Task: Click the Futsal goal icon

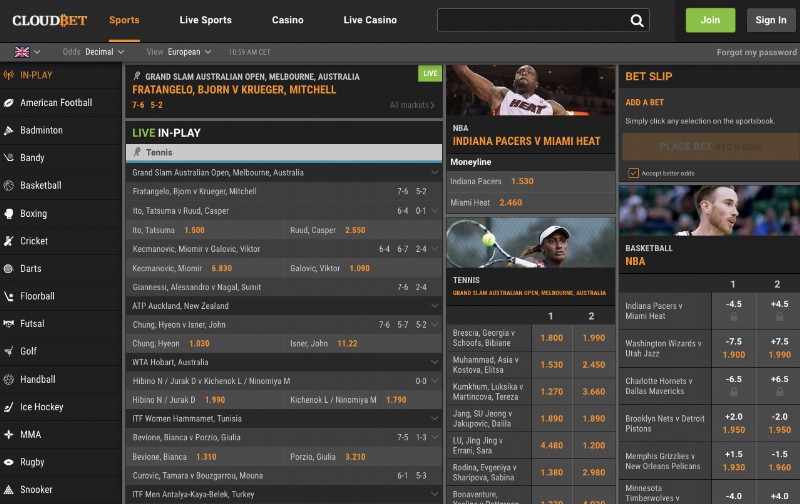Action: click(9, 323)
